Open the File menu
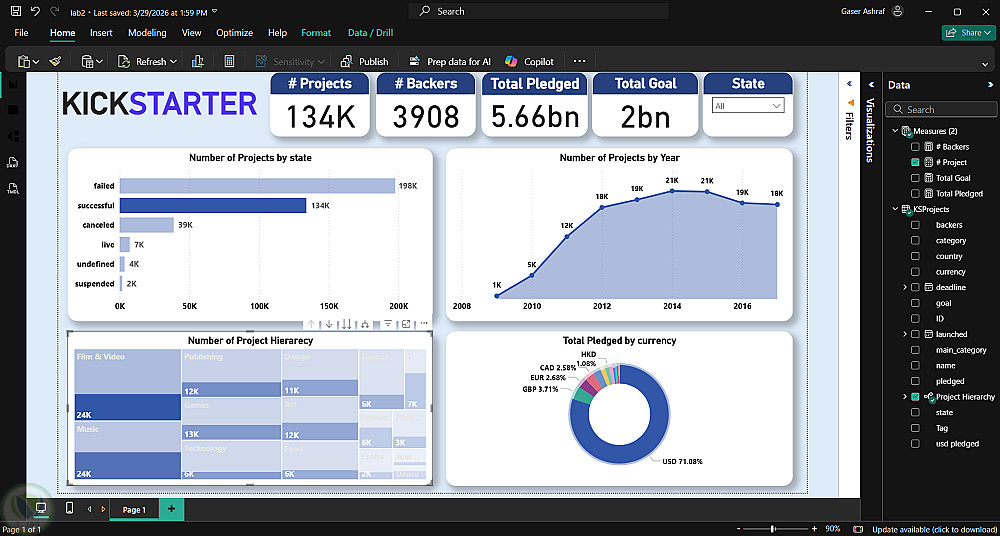 tap(21, 33)
